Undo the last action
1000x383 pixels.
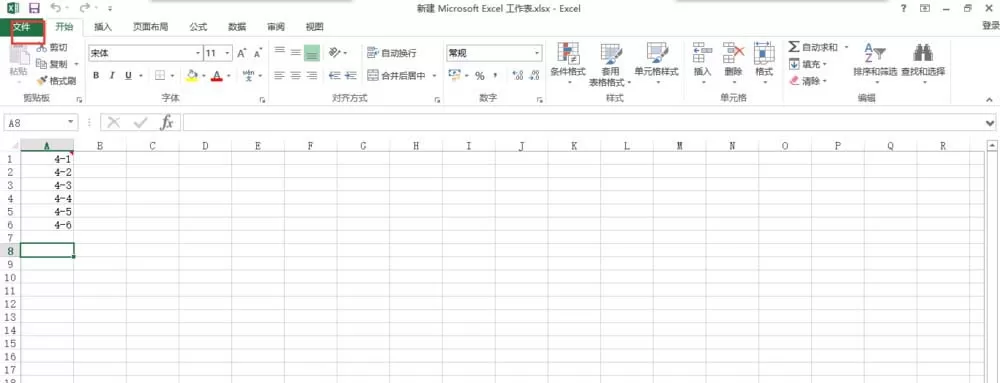(56, 8)
